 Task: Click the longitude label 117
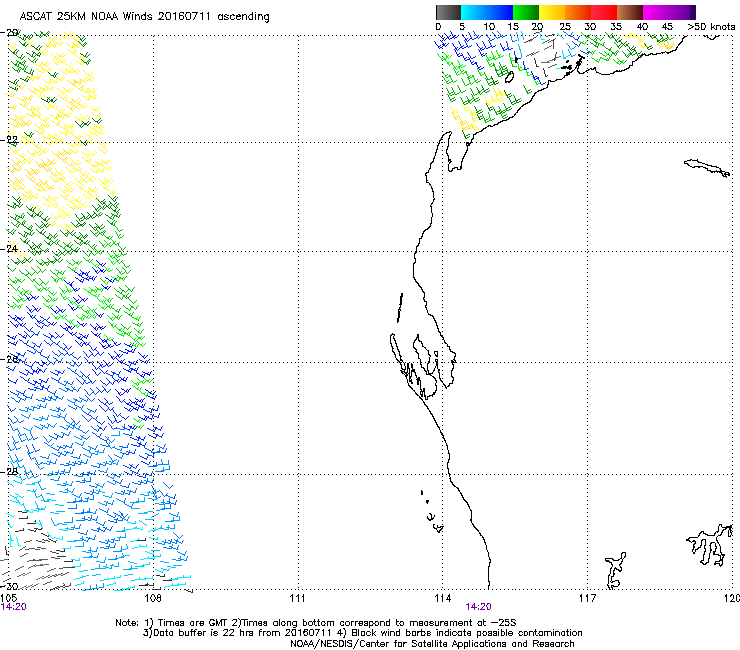[587, 599]
